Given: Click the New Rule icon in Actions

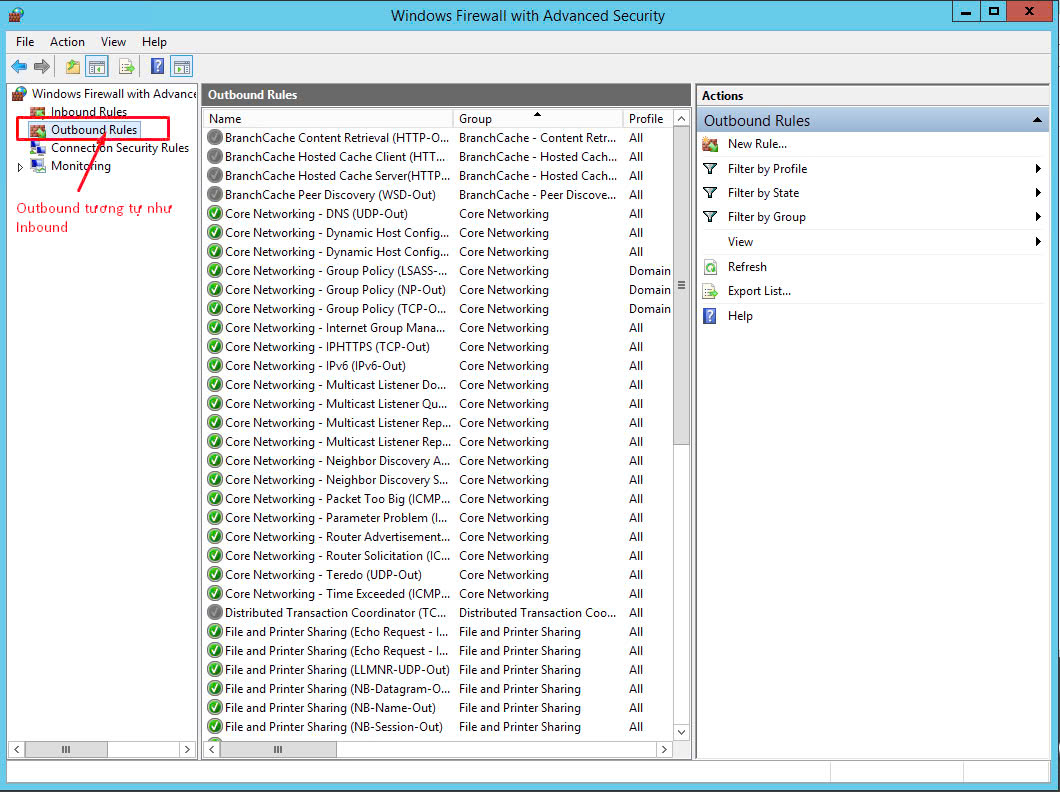Looking at the screenshot, I should (710, 144).
